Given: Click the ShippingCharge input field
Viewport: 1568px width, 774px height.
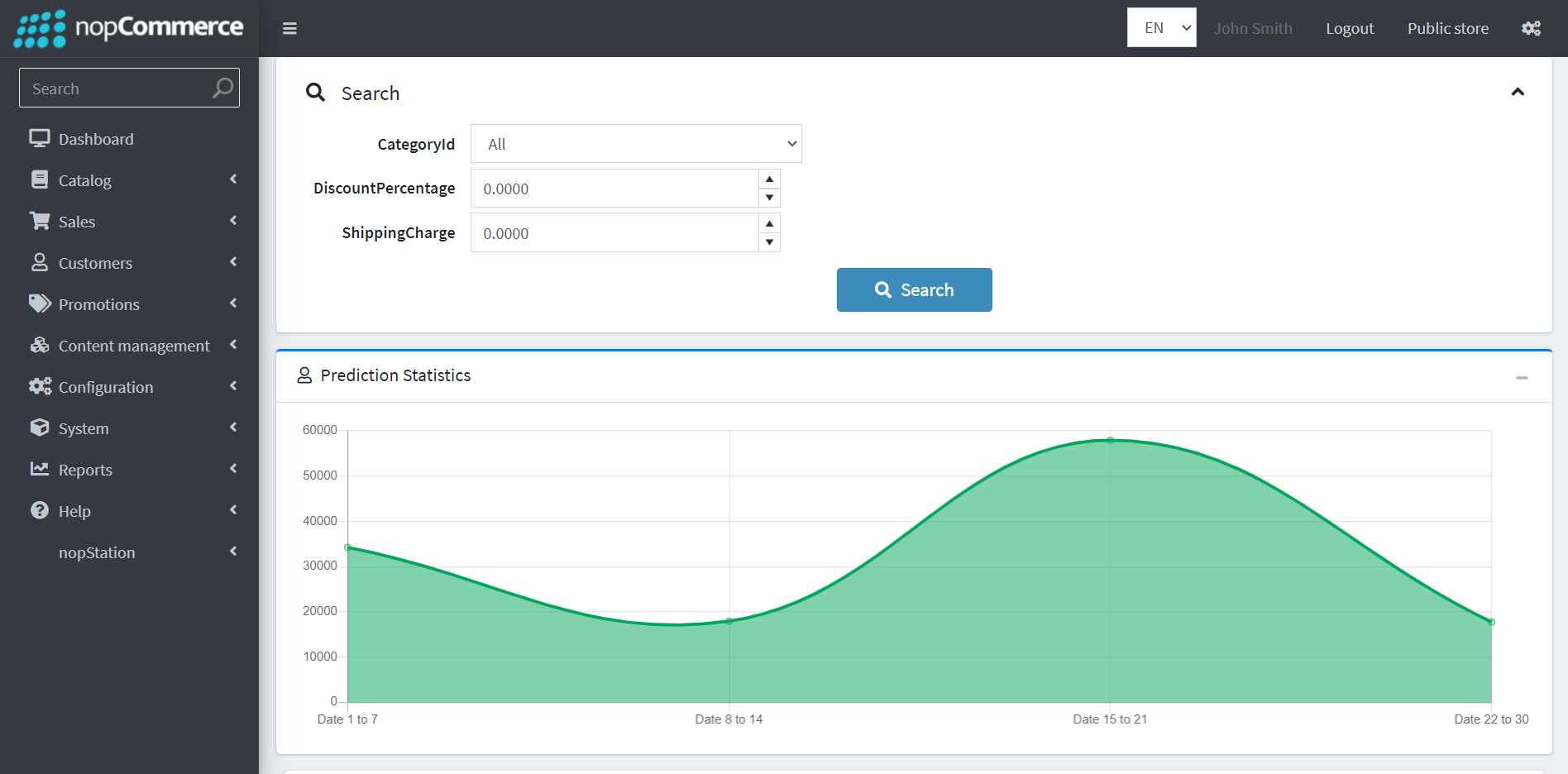Looking at the screenshot, I should click(614, 233).
